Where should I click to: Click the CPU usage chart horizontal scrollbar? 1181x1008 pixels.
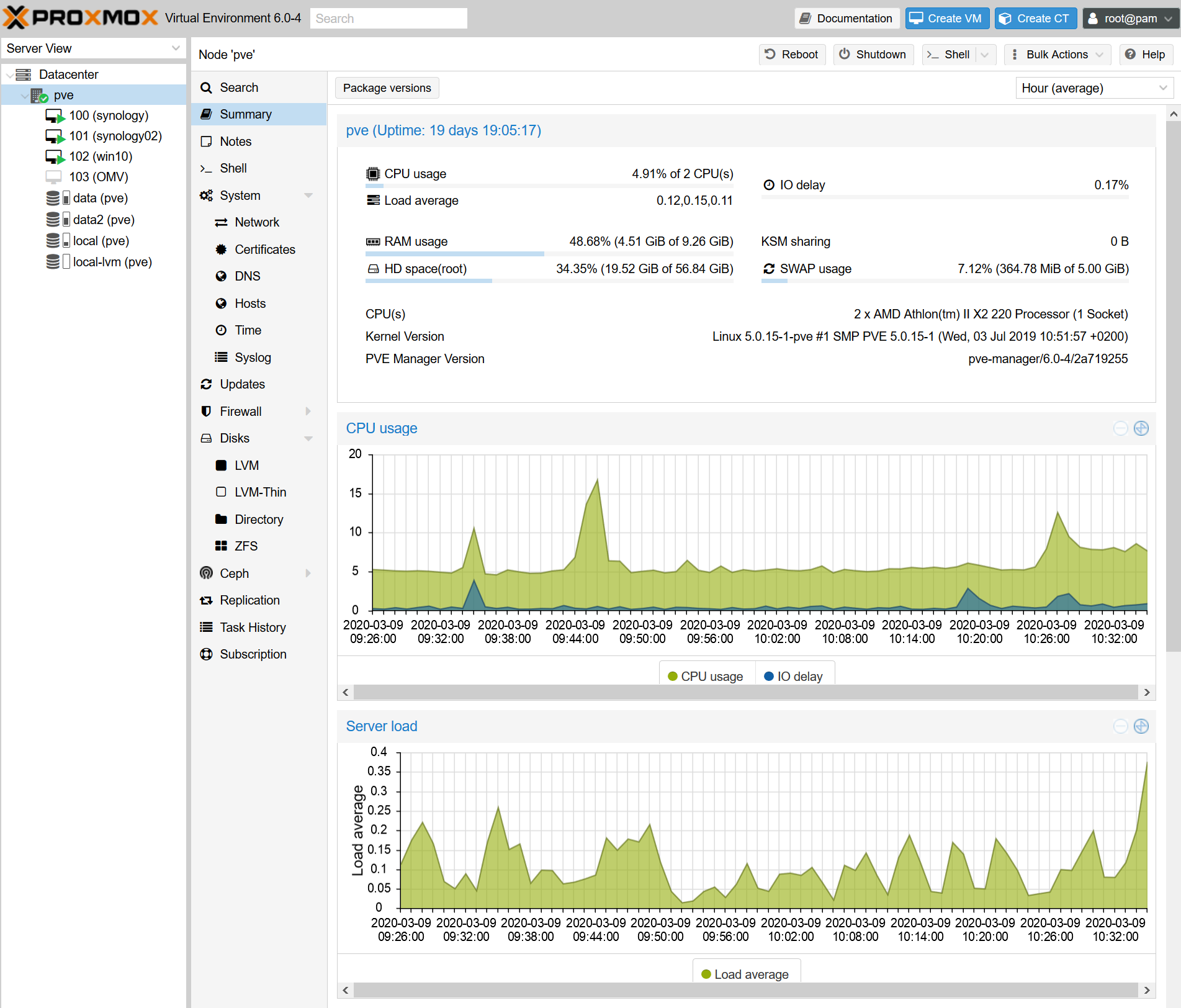(x=746, y=692)
